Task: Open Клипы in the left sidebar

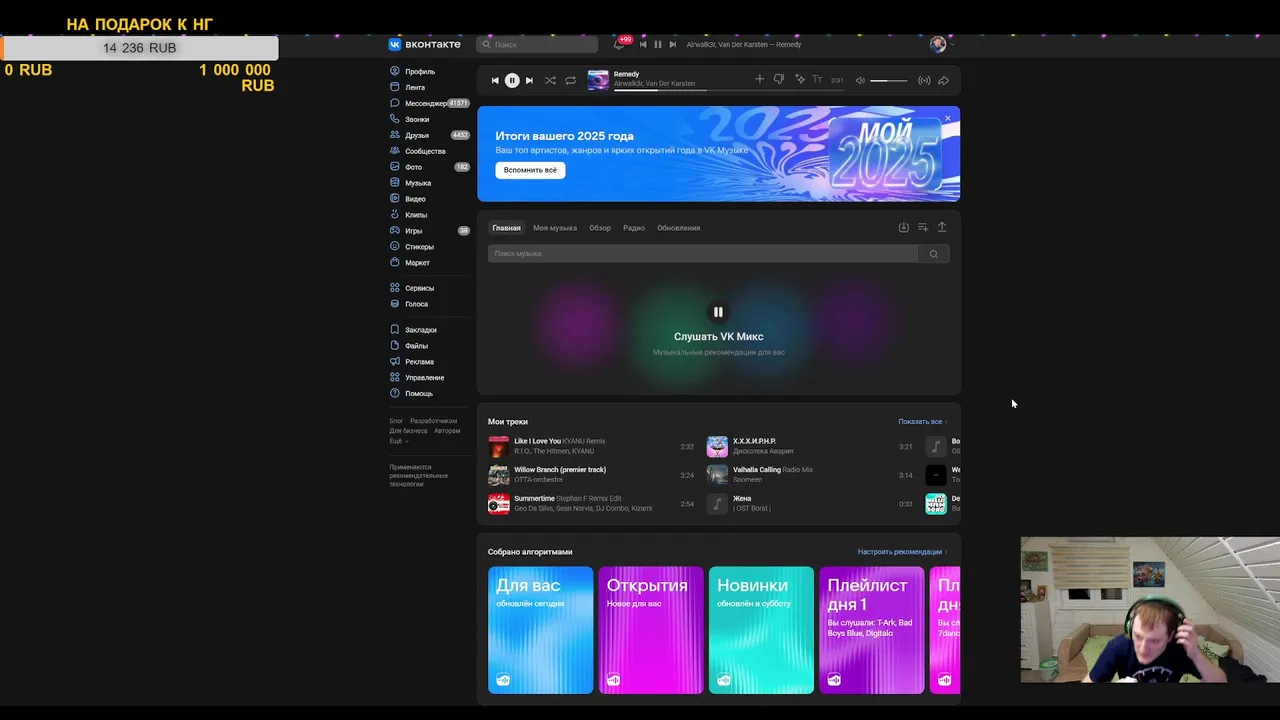Action: pos(409,215)
